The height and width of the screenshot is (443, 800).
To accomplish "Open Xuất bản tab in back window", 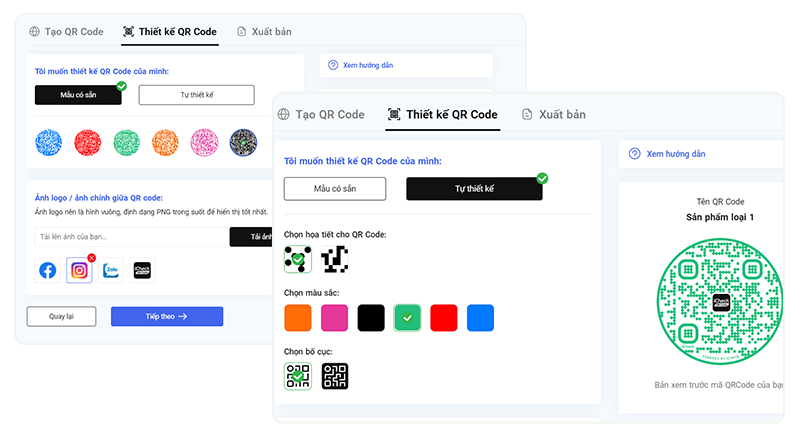I will 264,32.
